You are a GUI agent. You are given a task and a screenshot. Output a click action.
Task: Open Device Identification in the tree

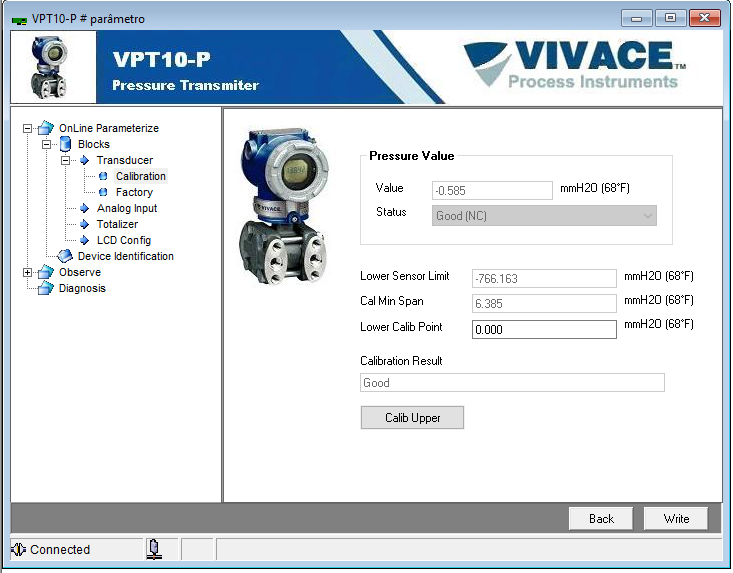[126, 256]
